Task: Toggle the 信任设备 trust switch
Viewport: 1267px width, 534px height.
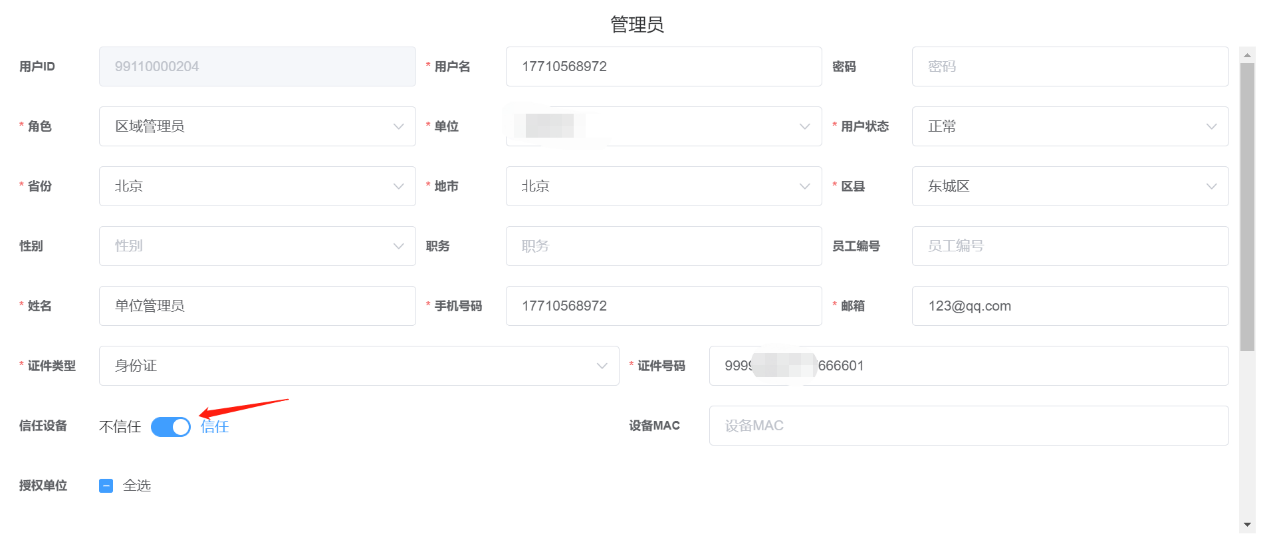Action: click(170, 426)
